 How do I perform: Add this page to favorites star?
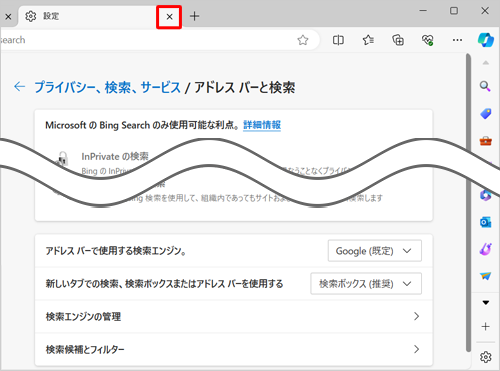303,40
